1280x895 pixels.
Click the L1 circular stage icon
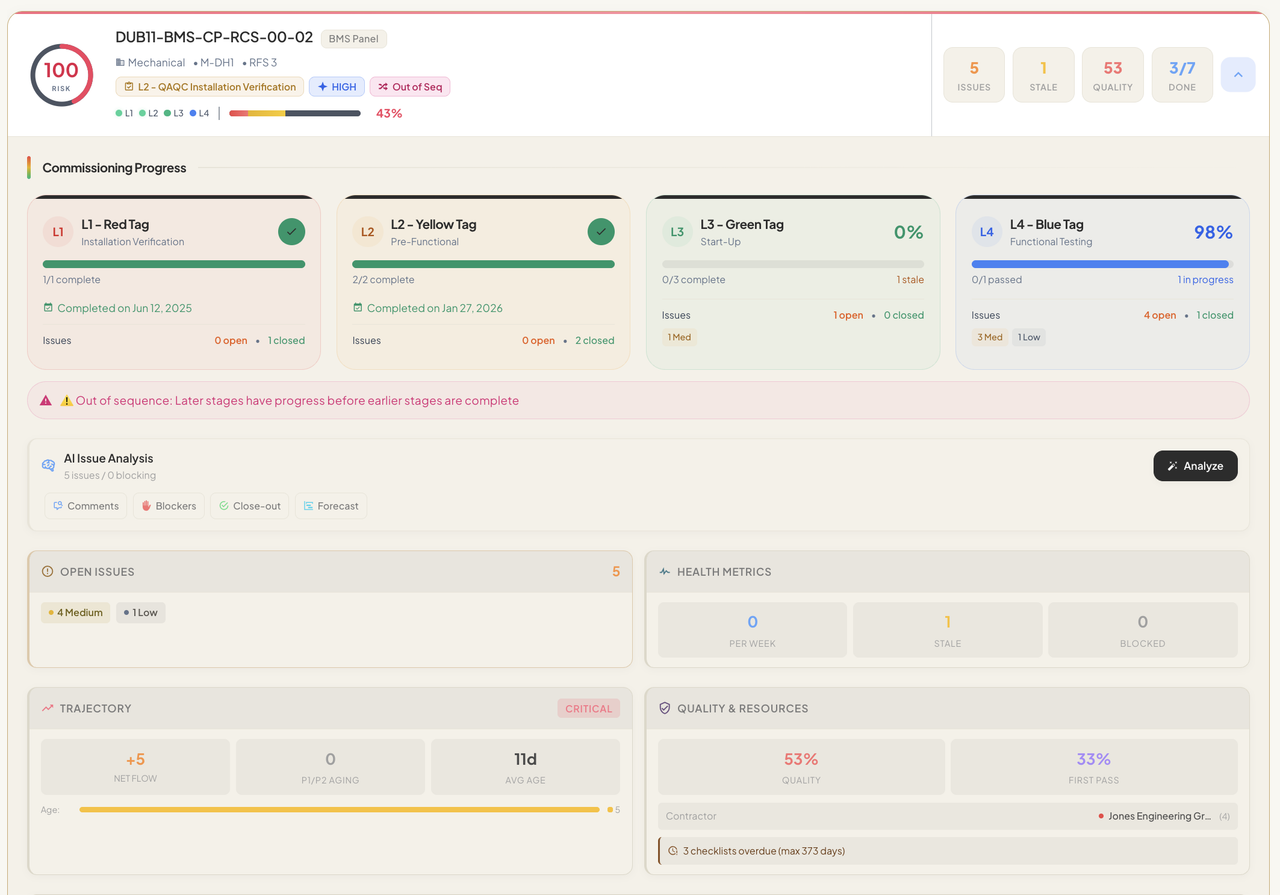coord(58,232)
